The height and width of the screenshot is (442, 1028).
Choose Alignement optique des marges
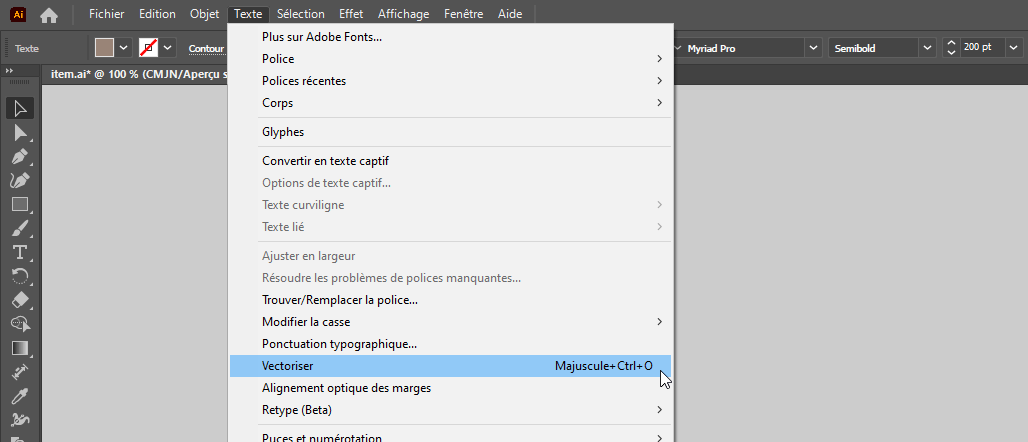(450, 388)
